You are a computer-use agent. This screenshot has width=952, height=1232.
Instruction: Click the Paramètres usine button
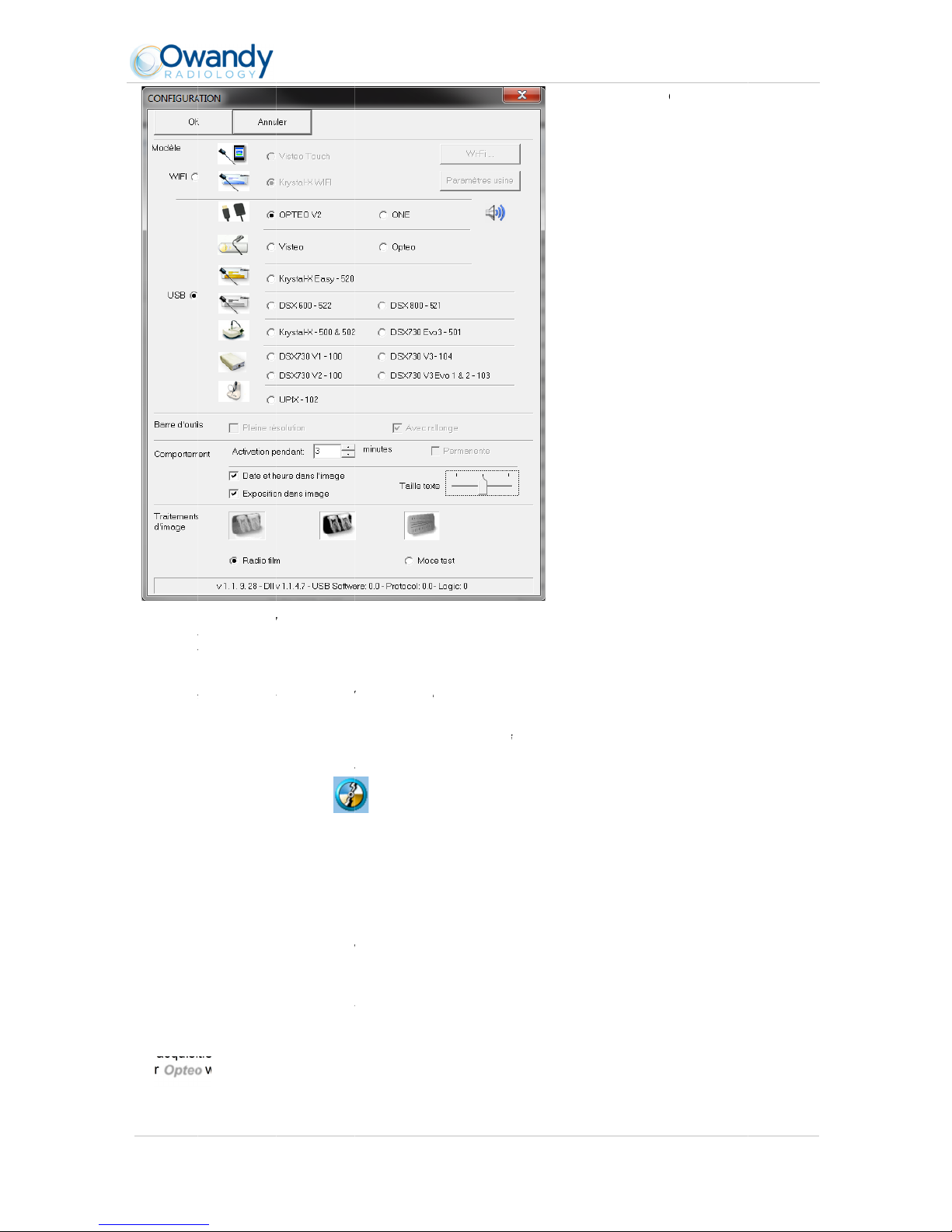(479, 180)
